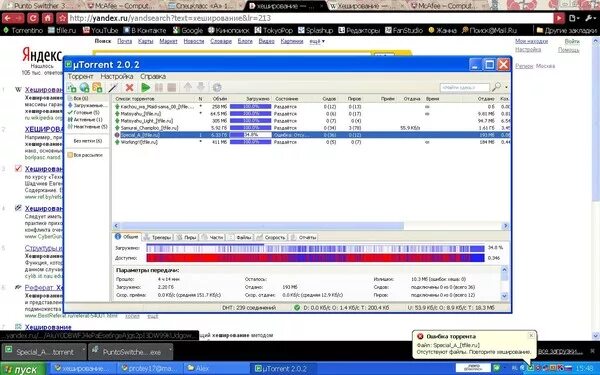
Task: Move torrent up the queue arrow
Action: coord(188,88)
